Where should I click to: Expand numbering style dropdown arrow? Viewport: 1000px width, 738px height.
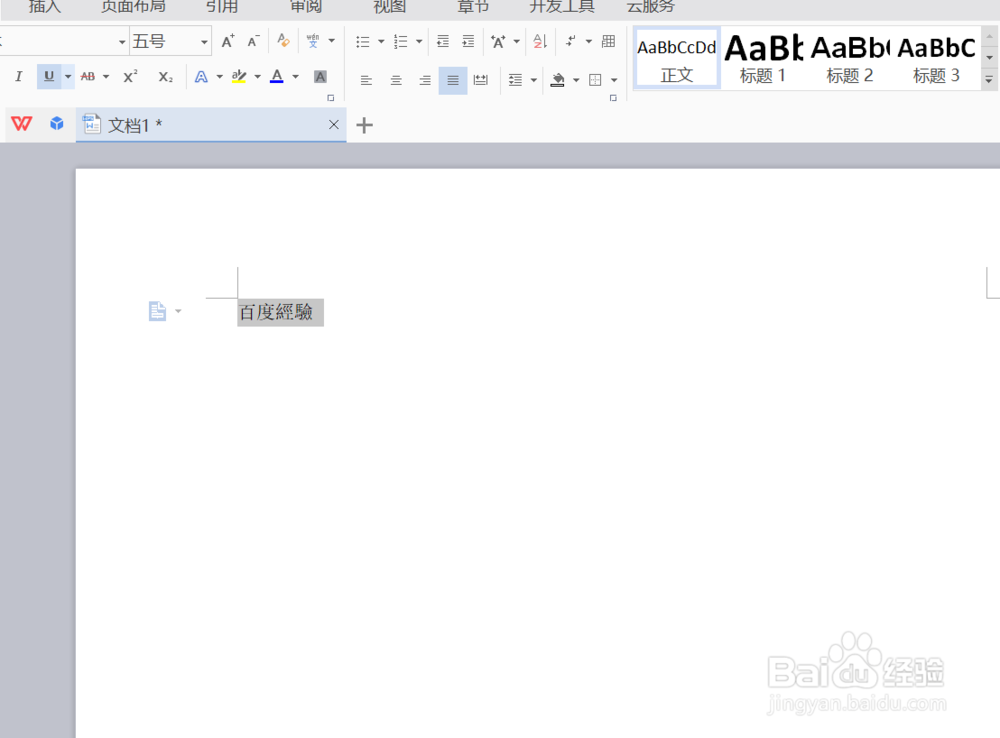(x=419, y=41)
